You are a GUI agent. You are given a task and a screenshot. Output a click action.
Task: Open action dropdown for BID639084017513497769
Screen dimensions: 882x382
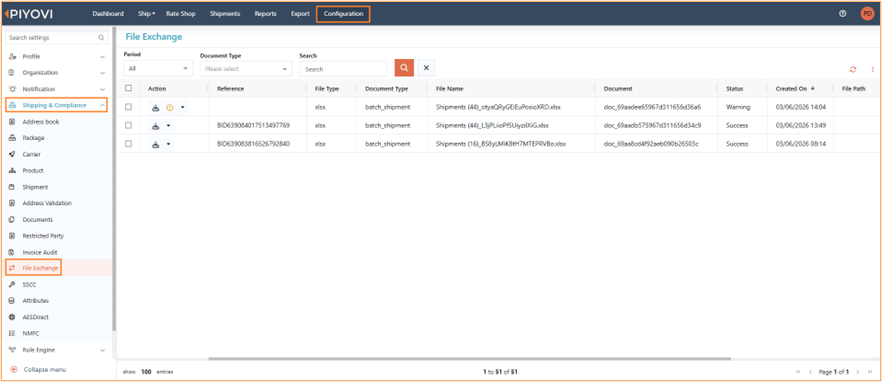(x=169, y=125)
